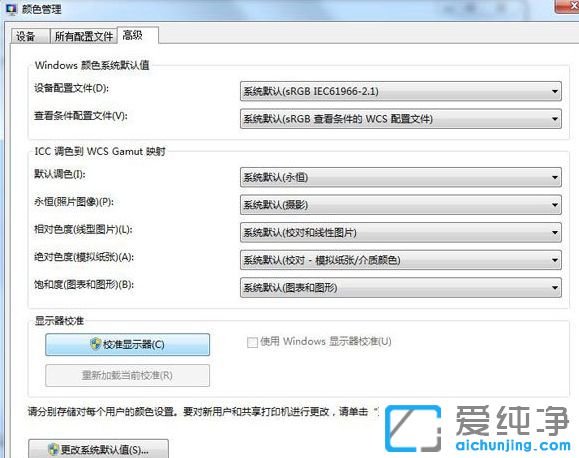Click the 设备配置文件(D): label
The height and width of the screenshot is (458, 579).
[x=71, y=88]
